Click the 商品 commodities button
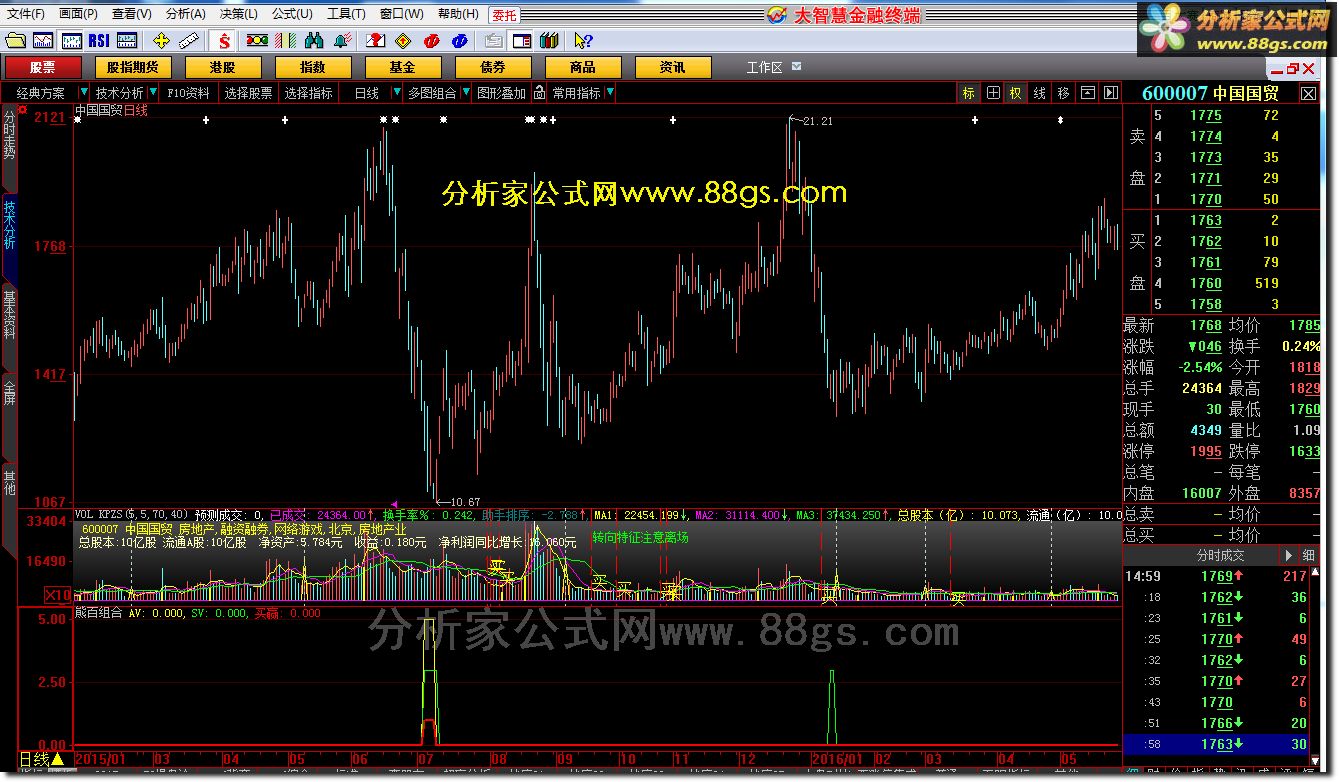This screenshot has height=782, width=1339. pos(583,67)
